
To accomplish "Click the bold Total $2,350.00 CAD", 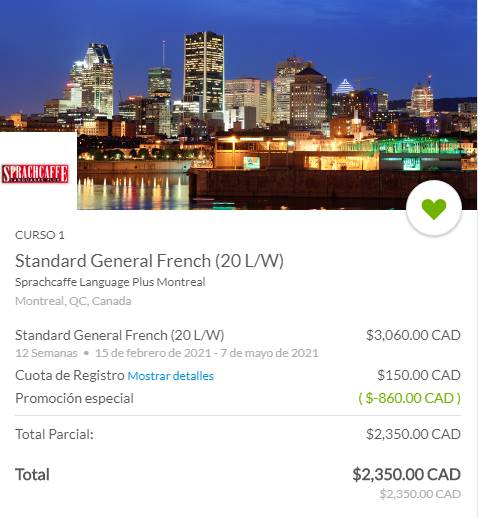I will [x=407, y=475].
